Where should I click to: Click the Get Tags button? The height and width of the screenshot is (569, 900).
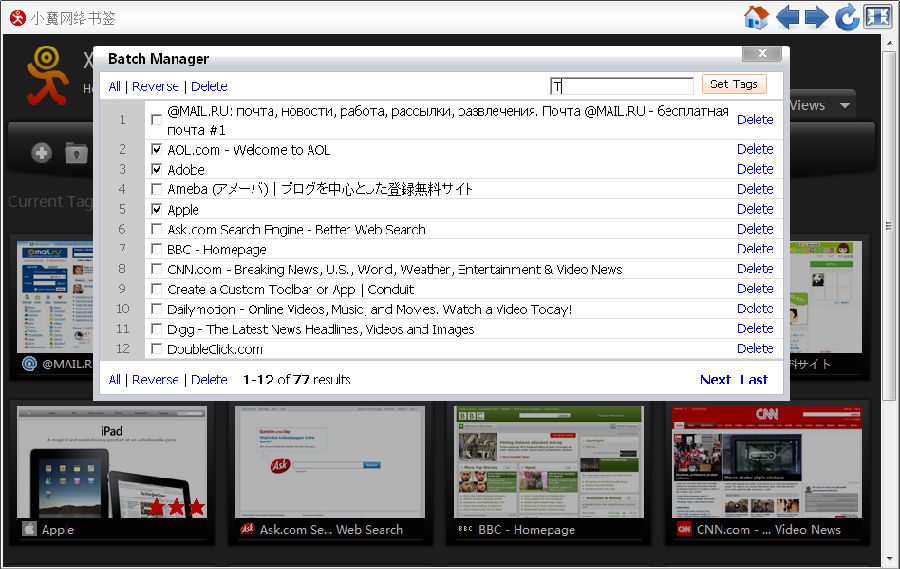point(733,85)
